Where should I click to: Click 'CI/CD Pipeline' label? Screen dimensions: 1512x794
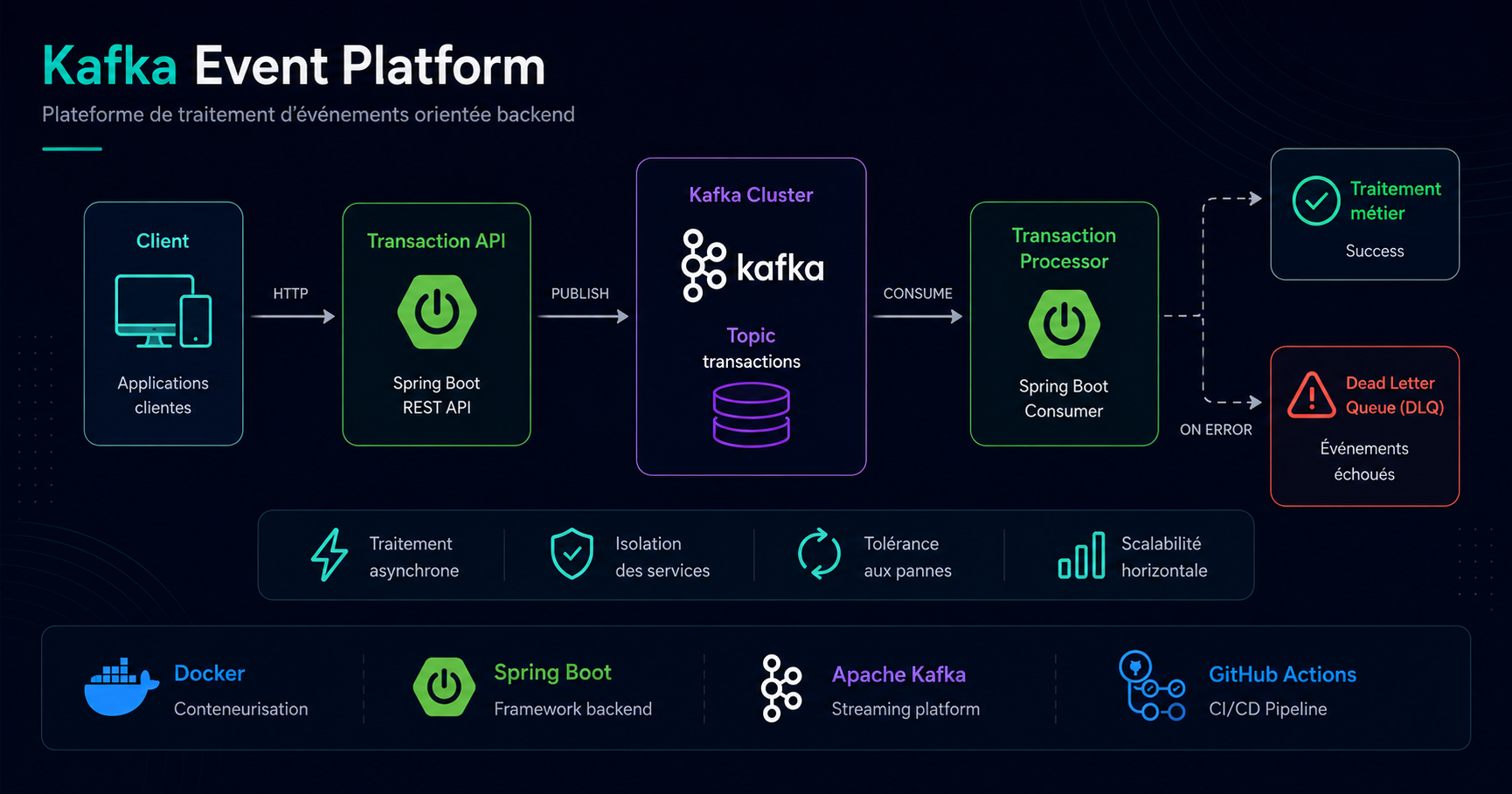[x=1267, y=709]
